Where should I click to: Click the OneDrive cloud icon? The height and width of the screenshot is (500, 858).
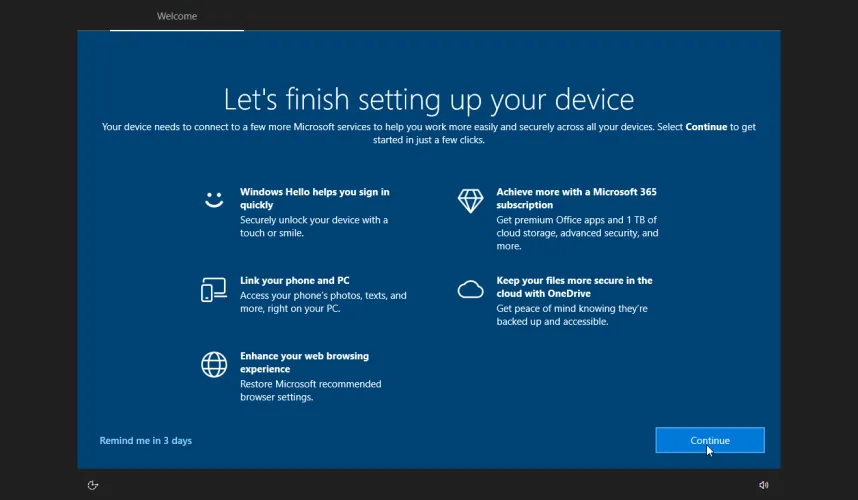click(470, 290)
